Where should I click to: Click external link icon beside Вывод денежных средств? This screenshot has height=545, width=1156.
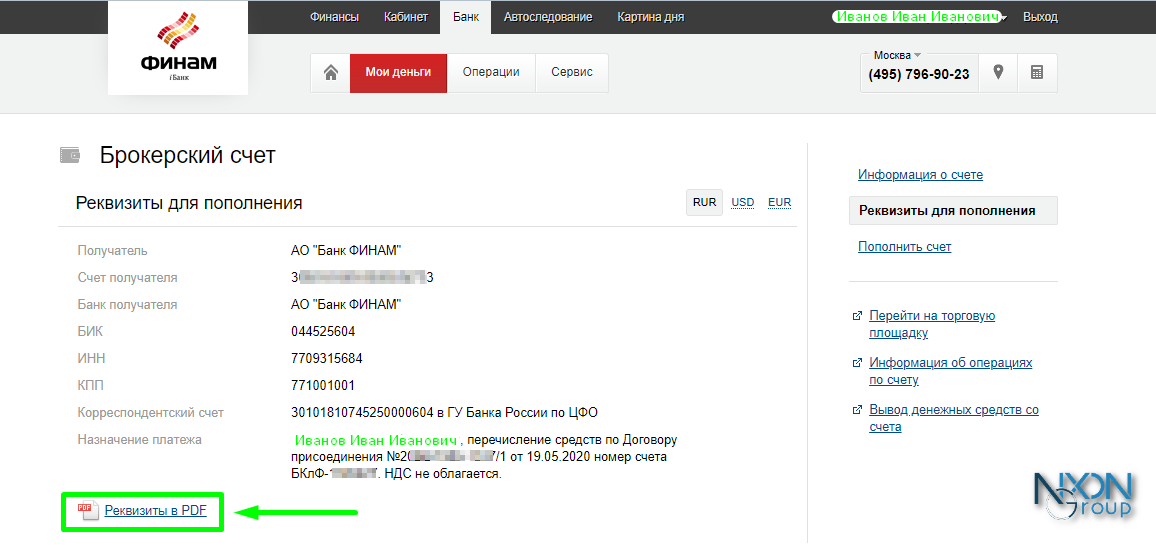(857, 410)
